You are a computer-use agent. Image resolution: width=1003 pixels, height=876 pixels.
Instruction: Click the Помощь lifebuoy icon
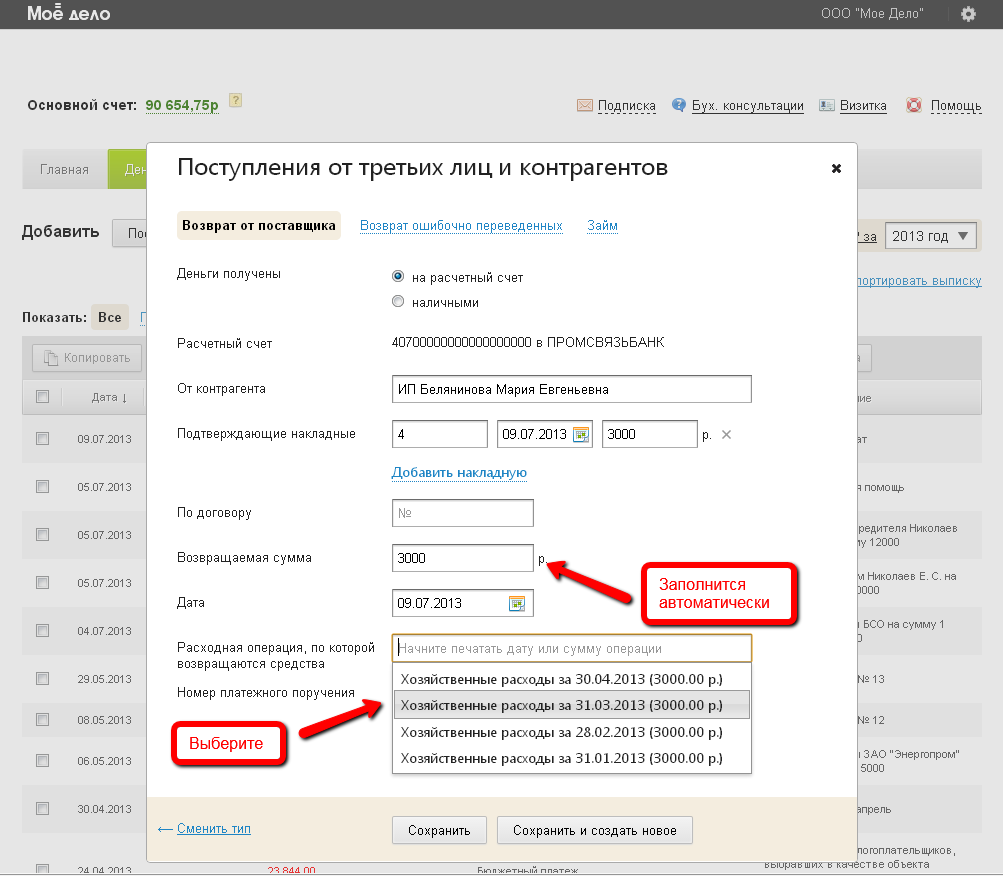[914, 105]
